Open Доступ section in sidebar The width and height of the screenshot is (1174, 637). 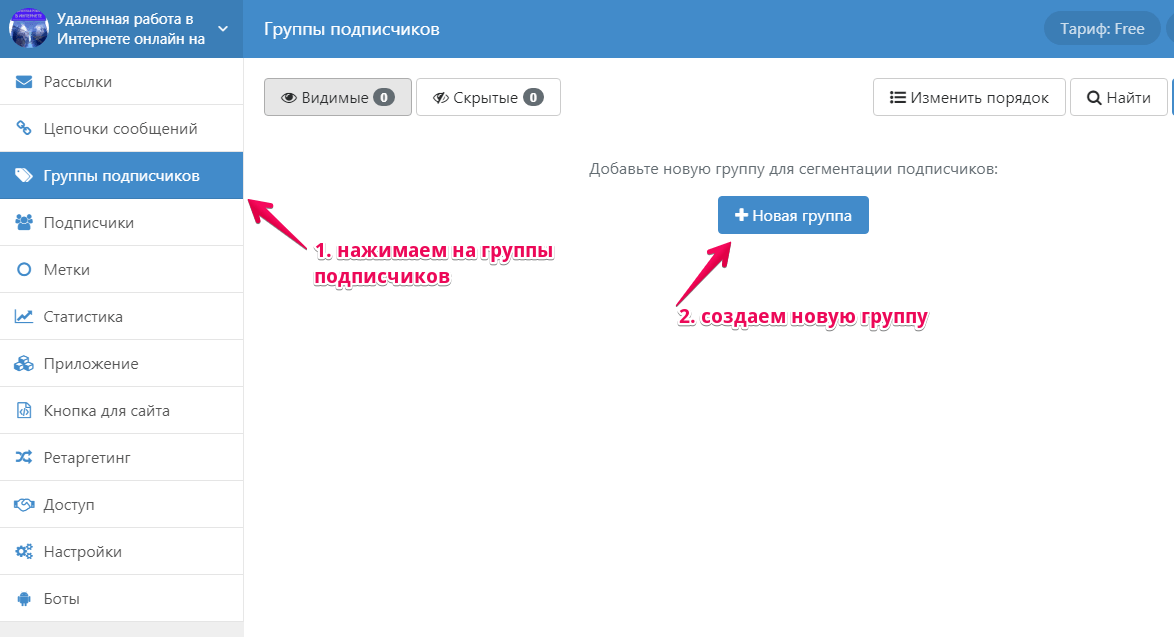(x=69, y=505)
